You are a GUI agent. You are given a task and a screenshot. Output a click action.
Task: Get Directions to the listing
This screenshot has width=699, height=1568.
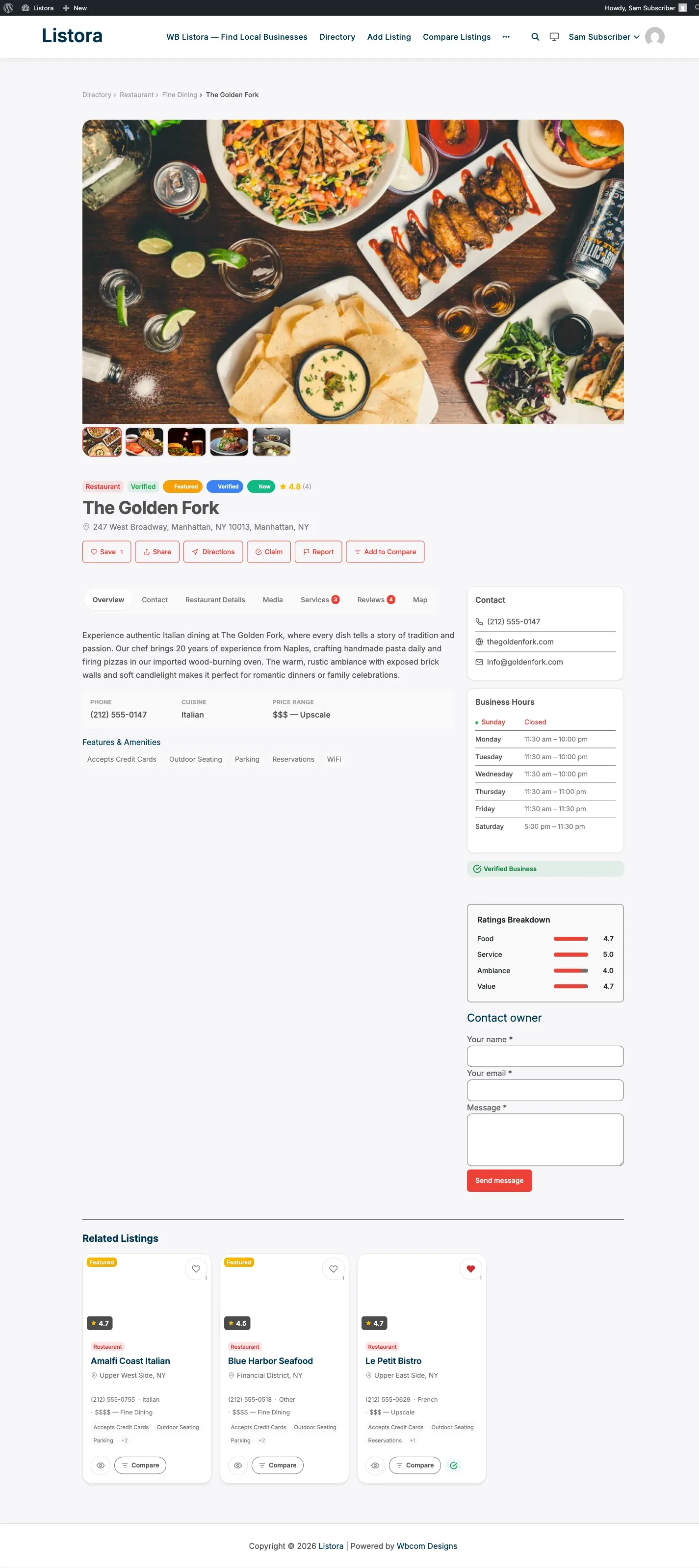pos(213,552)
